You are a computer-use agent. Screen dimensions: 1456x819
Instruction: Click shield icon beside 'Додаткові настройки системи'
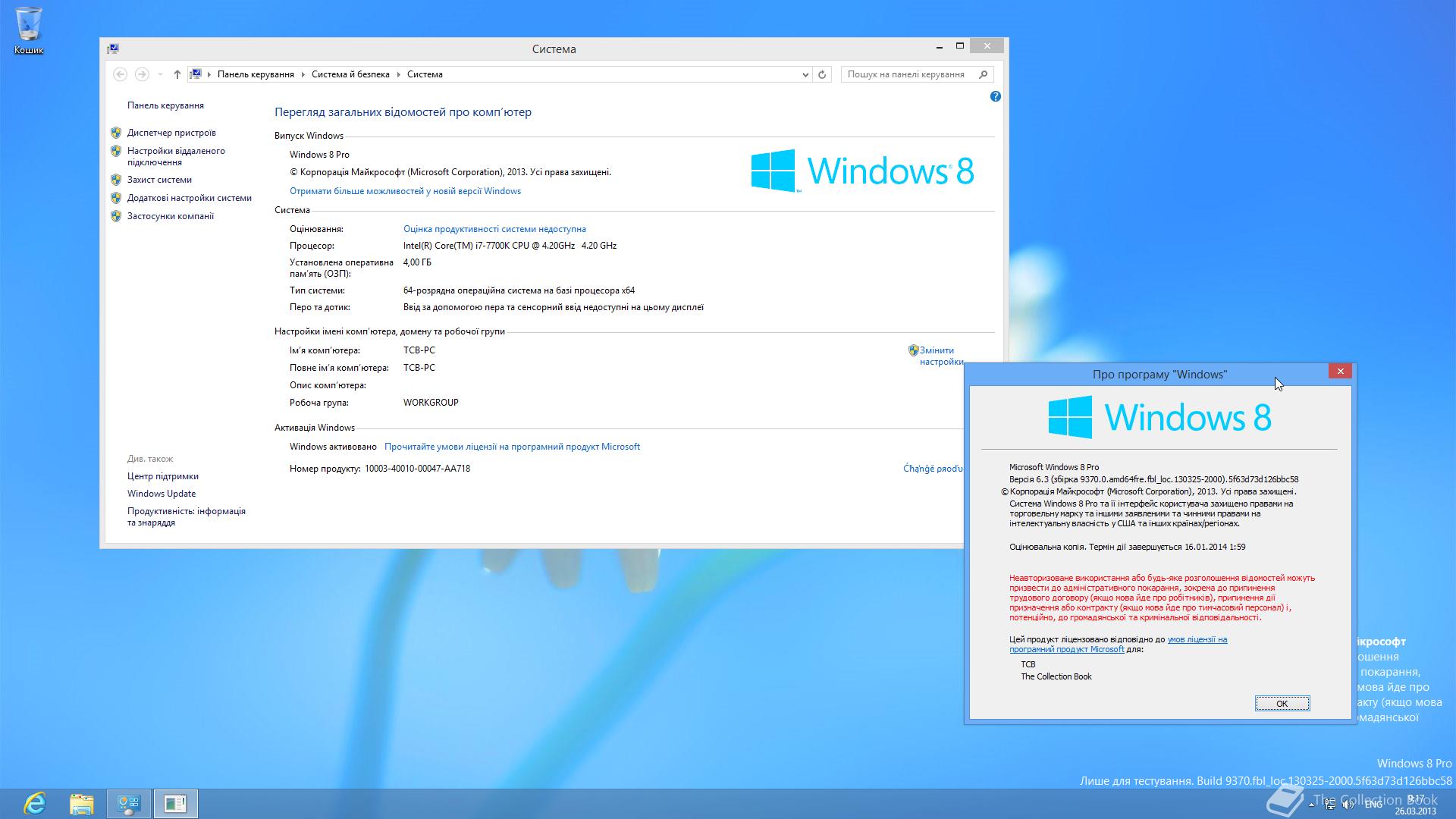click(116, 198)
